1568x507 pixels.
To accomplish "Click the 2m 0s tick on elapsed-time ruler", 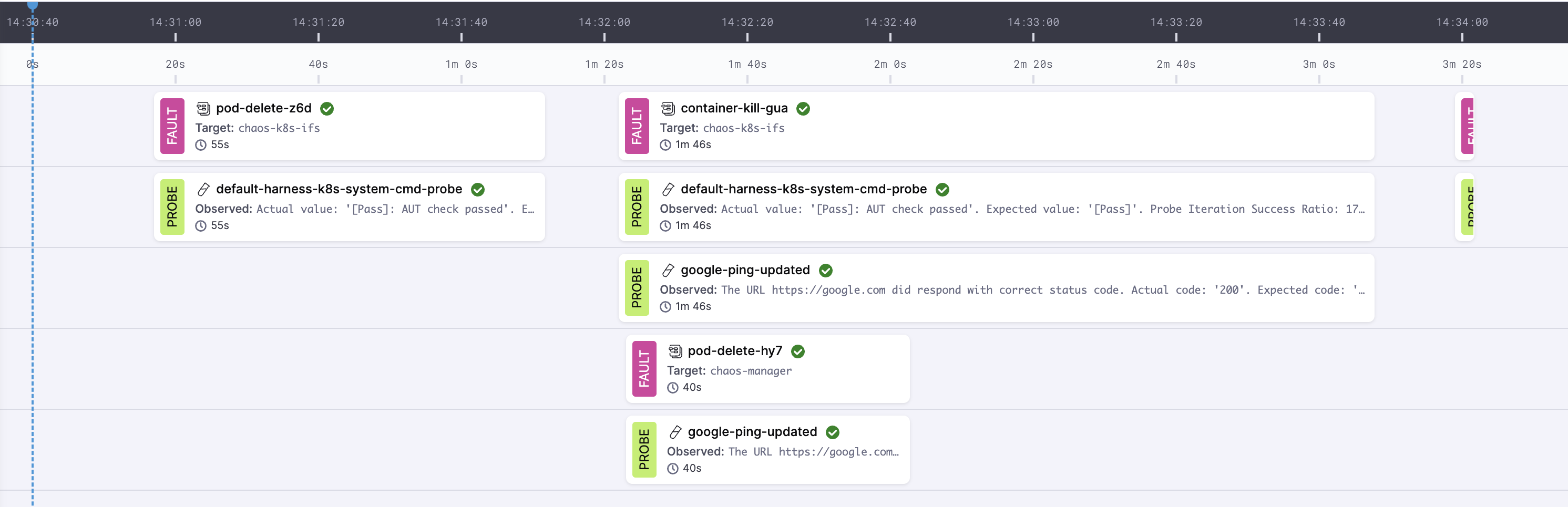I will (890, 64).
